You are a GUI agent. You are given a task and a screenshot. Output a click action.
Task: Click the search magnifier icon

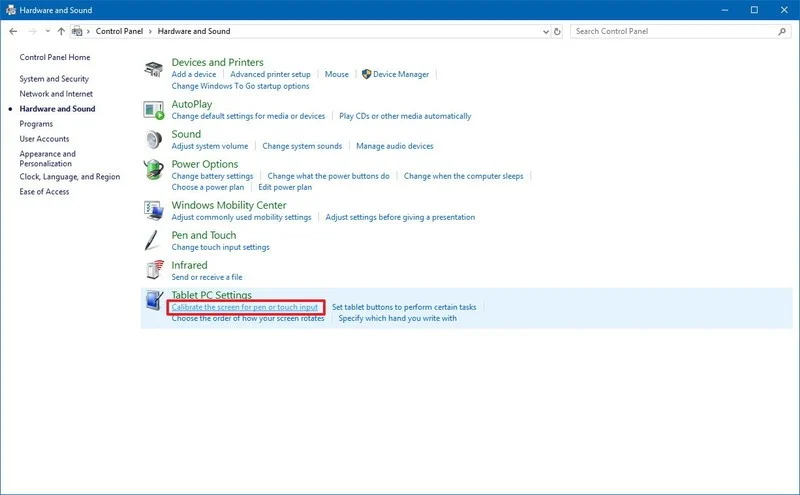pos(782,31)
